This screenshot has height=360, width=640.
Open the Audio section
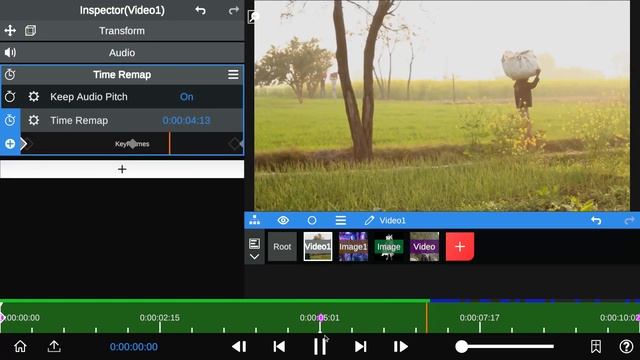(x=122, y=53)
